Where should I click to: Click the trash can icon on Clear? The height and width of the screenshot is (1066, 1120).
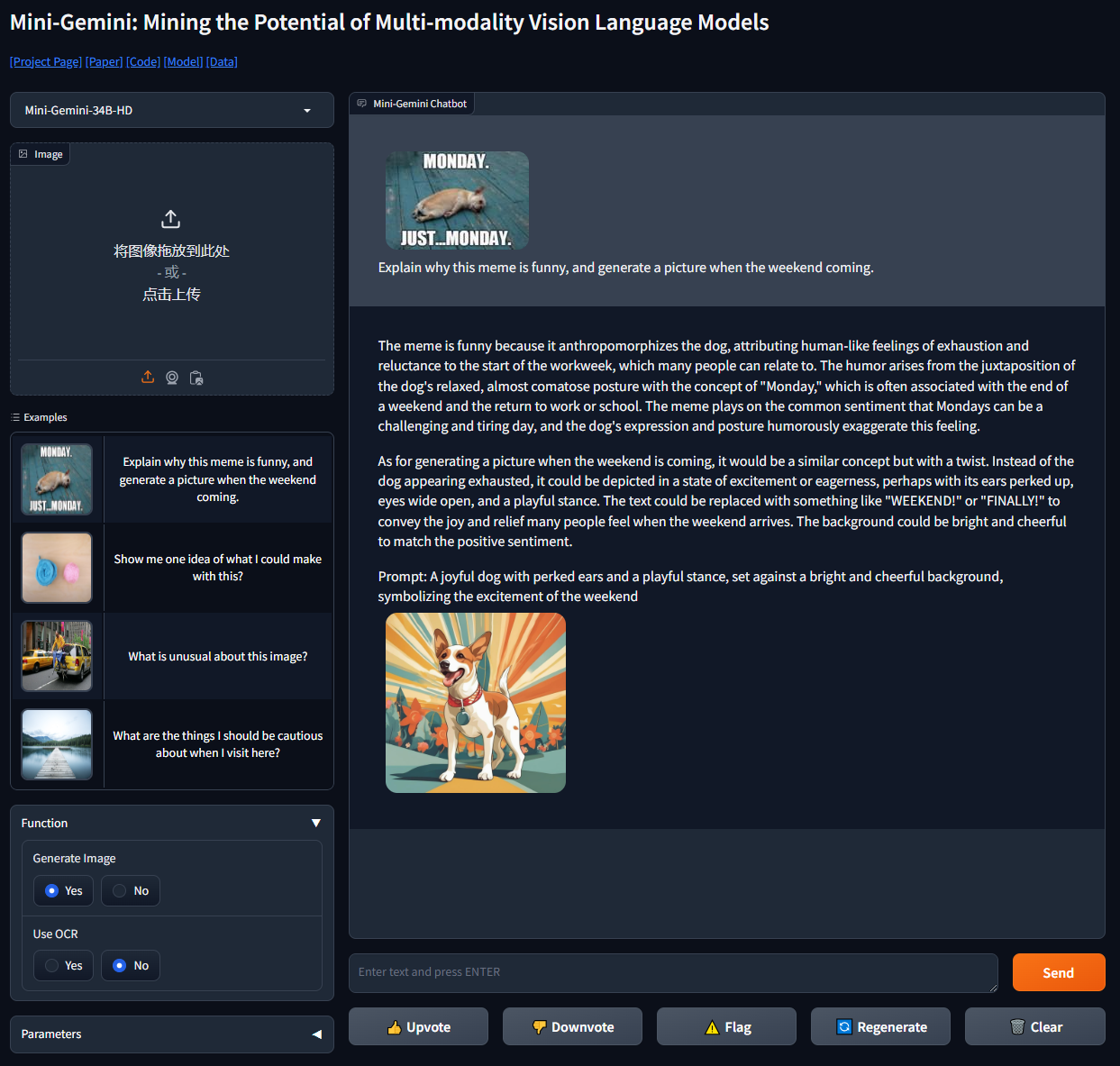pos(1017,1027)
